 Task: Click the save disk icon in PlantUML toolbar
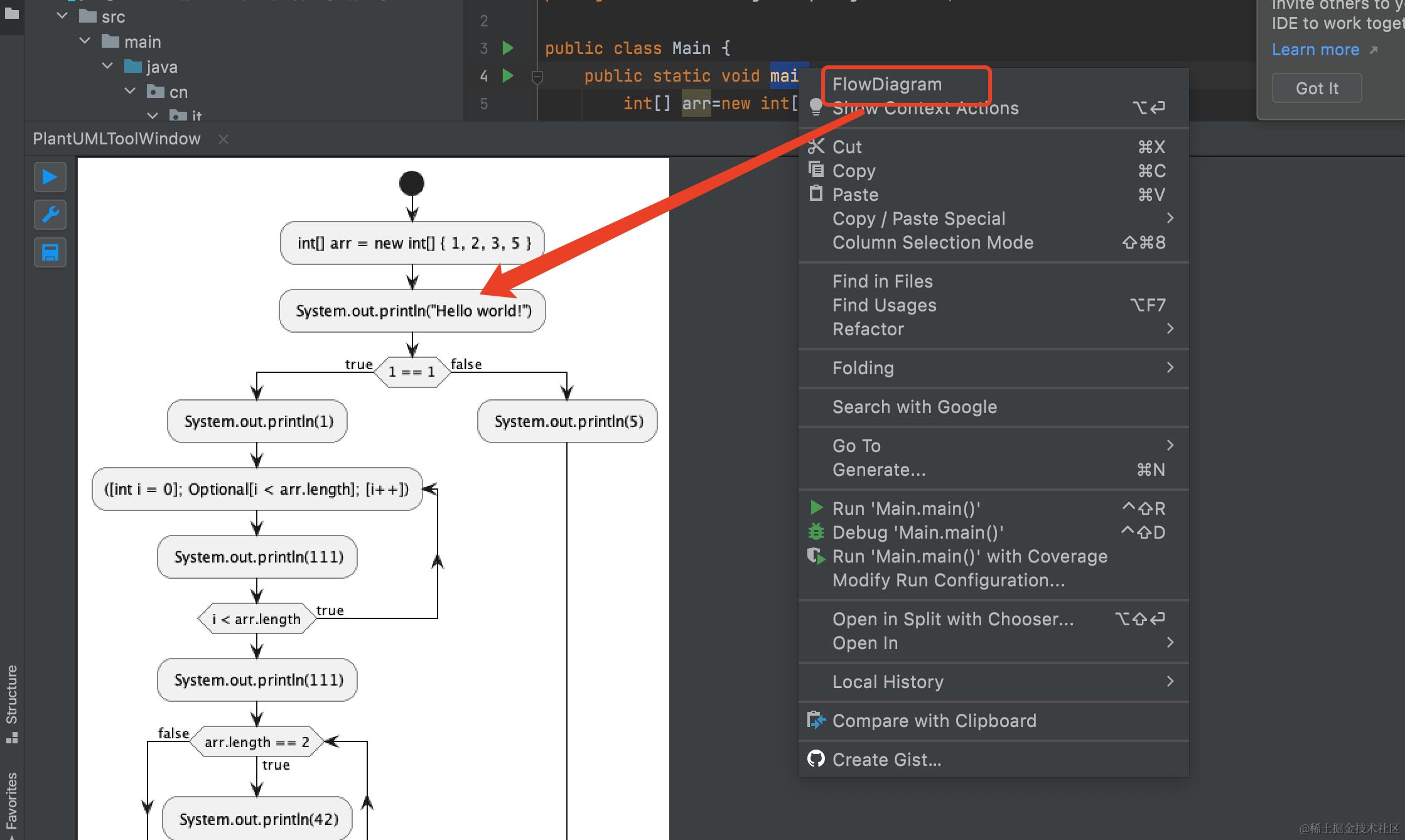[x=50, y=252]
